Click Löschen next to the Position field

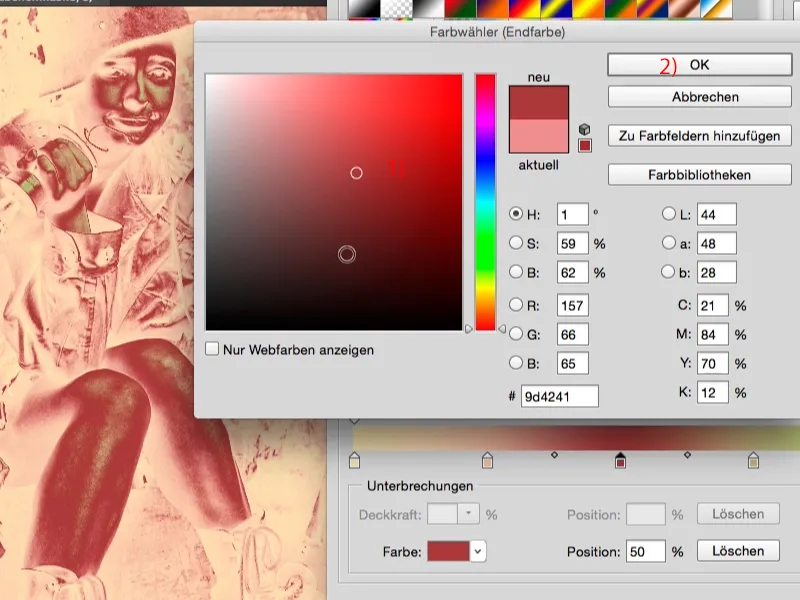736,550
